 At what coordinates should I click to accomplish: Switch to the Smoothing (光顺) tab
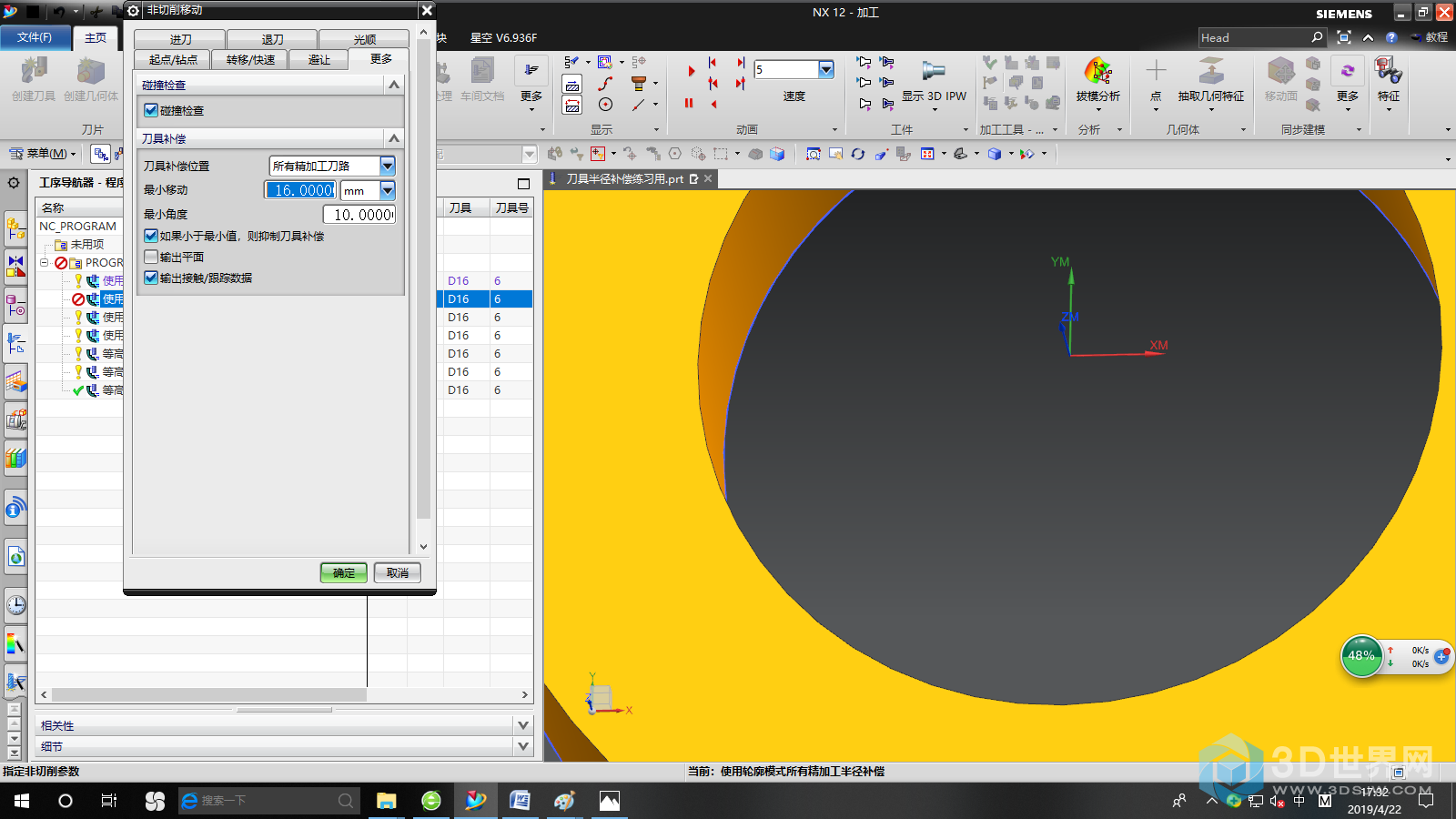point(364,39)
